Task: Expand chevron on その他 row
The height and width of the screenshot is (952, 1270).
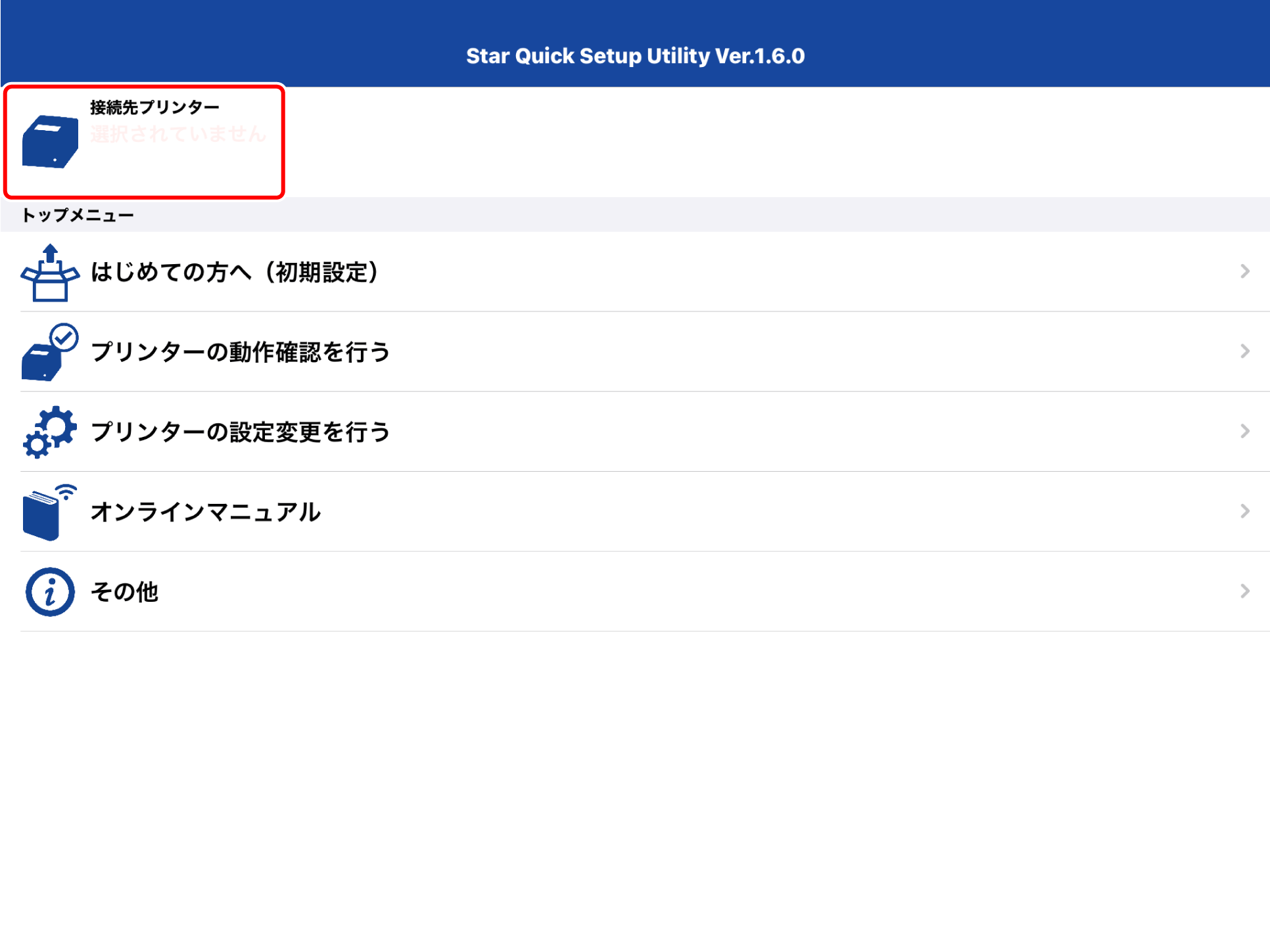Action: 1244,591
